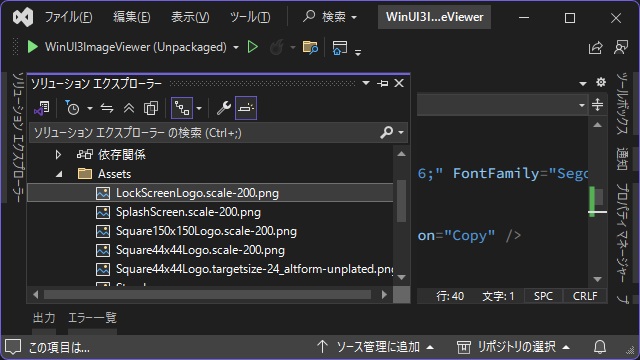
Task: Collapse the Assets folder
Action: (59, 174)
